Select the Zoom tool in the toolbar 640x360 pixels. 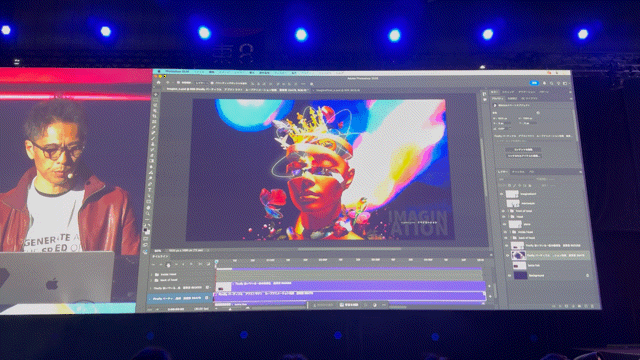147,213
